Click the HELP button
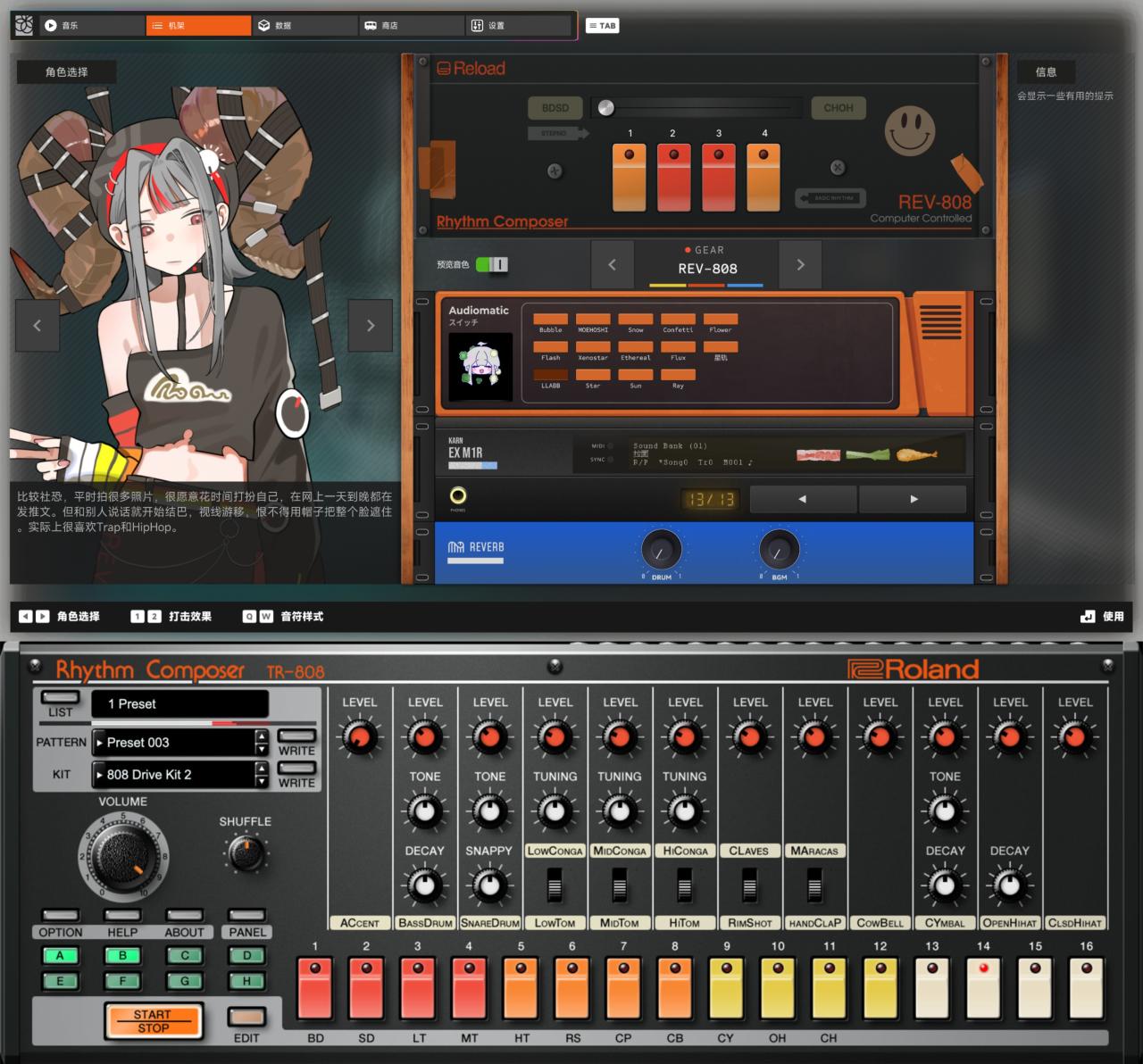The height and width of the screenshot is (1064, 1143). click(122, 915)
